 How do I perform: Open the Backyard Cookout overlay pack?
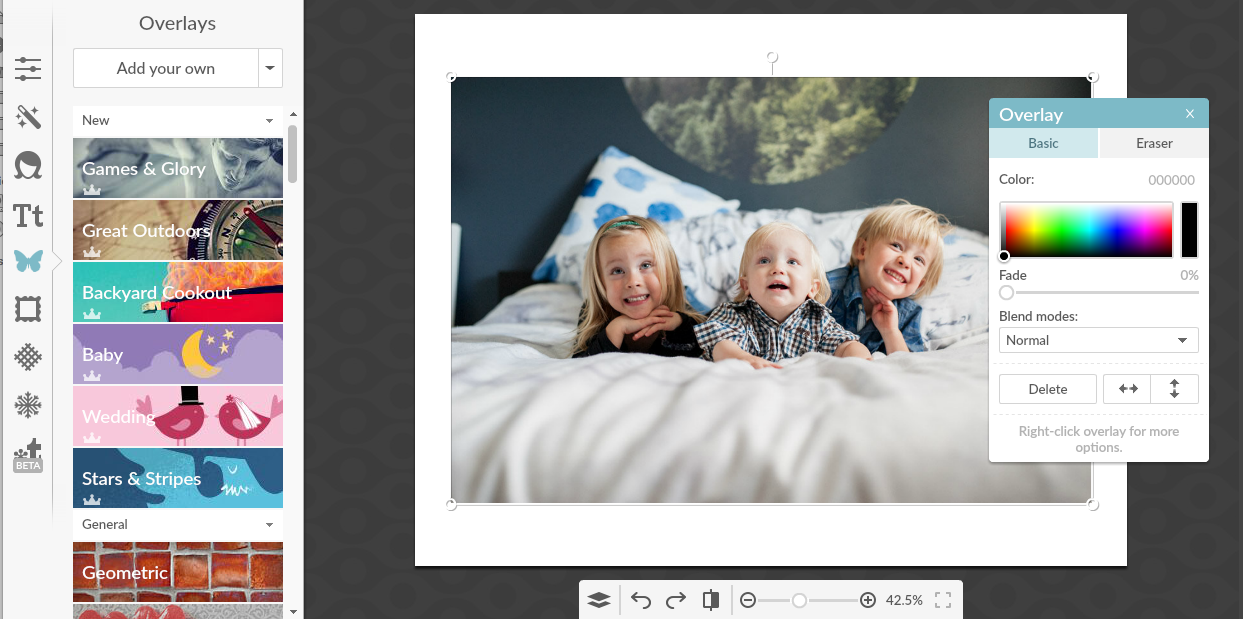click(x=178, y=292)
